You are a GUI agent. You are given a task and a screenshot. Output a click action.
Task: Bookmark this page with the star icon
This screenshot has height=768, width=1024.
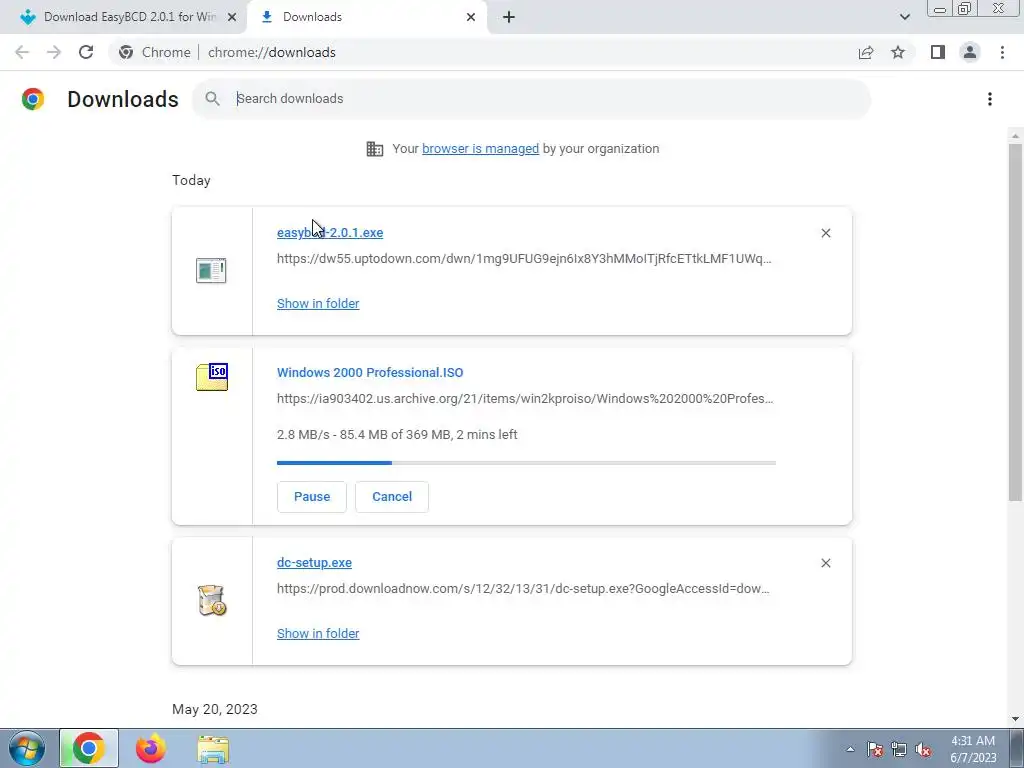[x=898, y=52]
